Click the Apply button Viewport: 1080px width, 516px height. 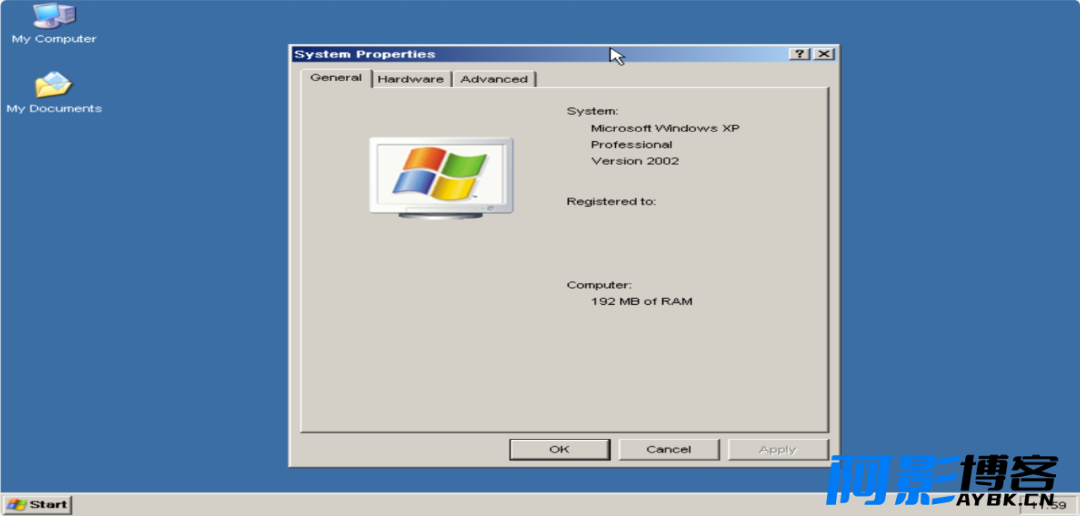[x=778, y=450]
